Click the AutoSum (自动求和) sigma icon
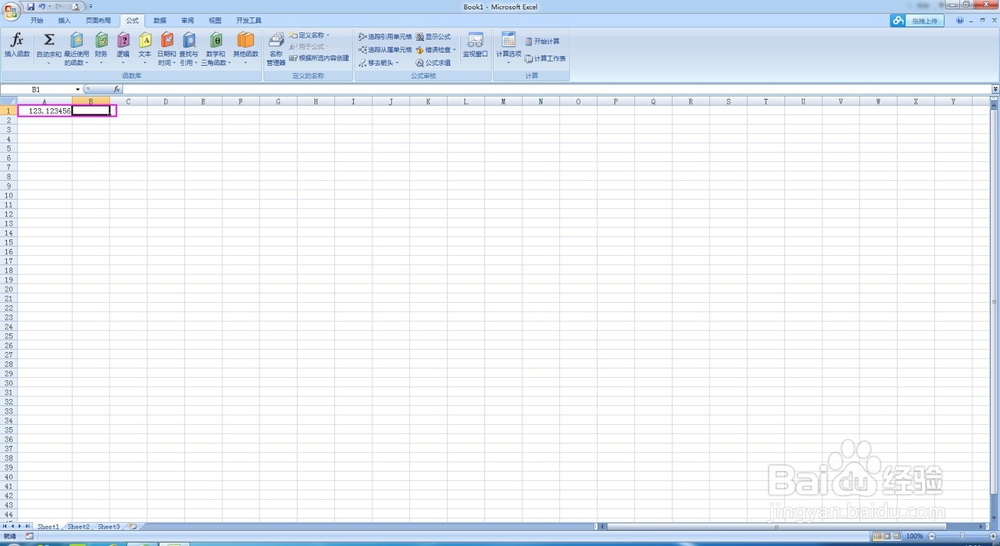1000x546 pixels. (48, 40)
